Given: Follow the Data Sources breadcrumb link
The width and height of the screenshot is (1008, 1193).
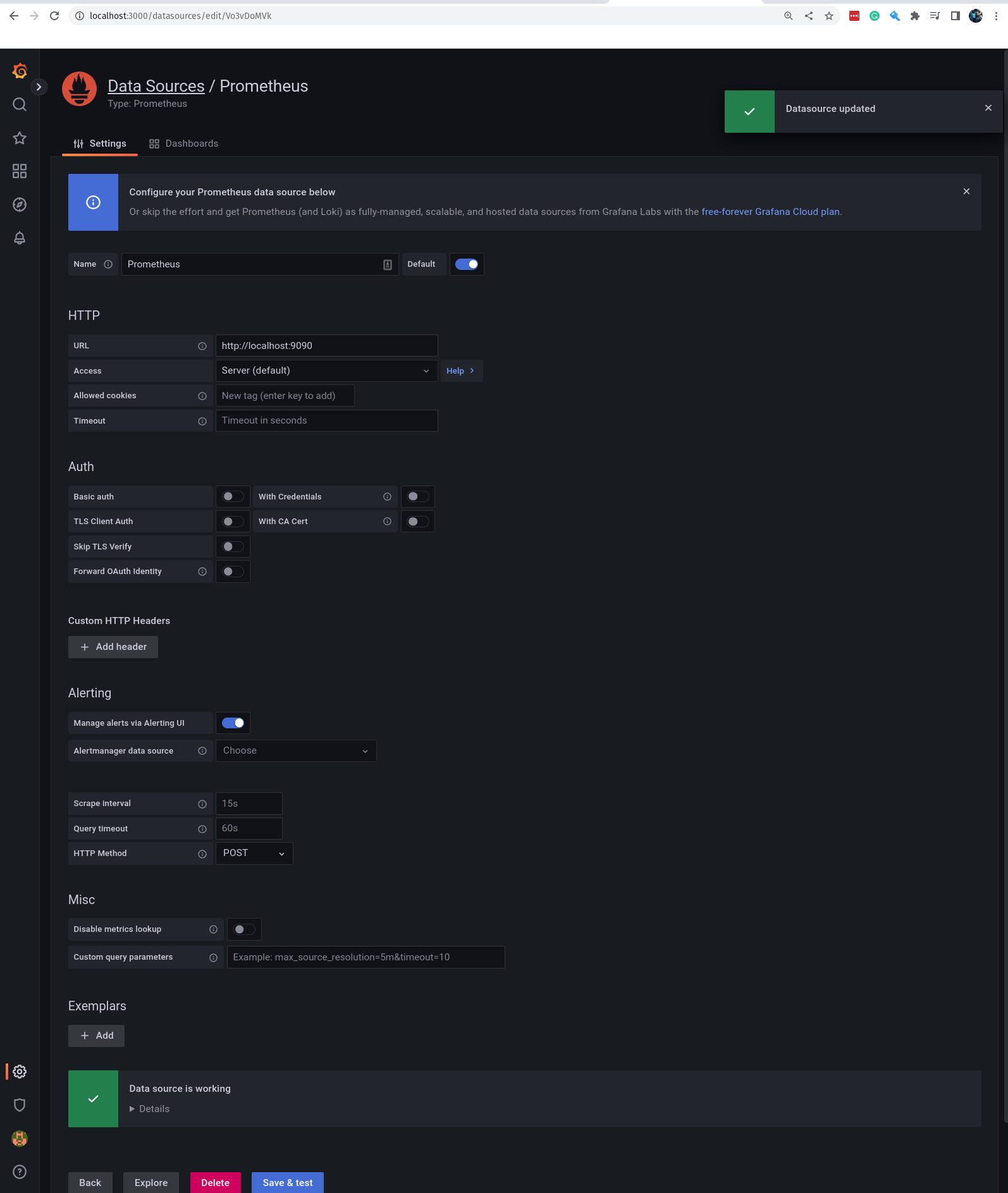Looking at the screenshot, I should coord(156,86).
